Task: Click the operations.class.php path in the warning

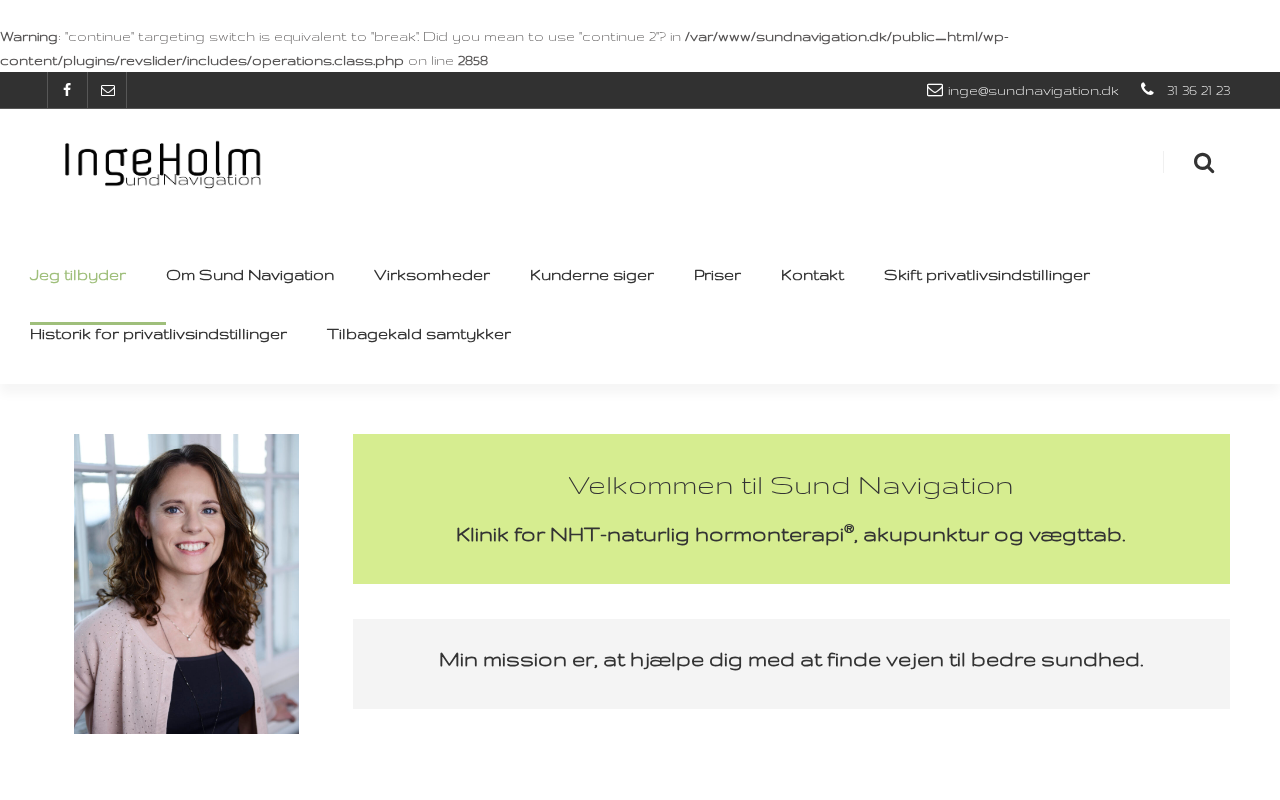Action: point(504,49)
